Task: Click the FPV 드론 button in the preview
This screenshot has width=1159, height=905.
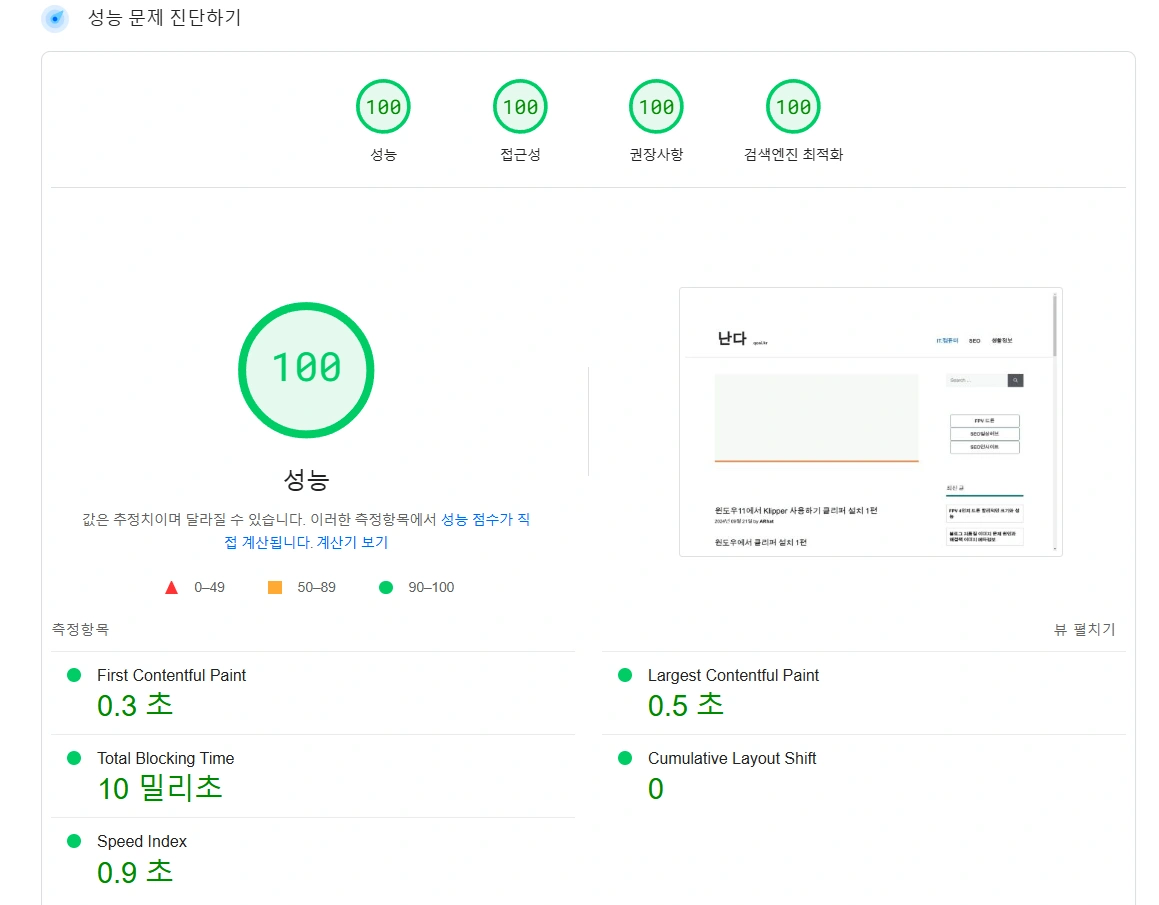Action: [x=985, y=420]
